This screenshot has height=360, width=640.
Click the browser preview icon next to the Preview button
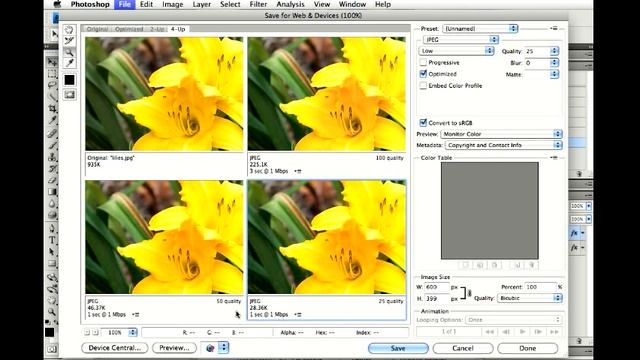(210, 348)
